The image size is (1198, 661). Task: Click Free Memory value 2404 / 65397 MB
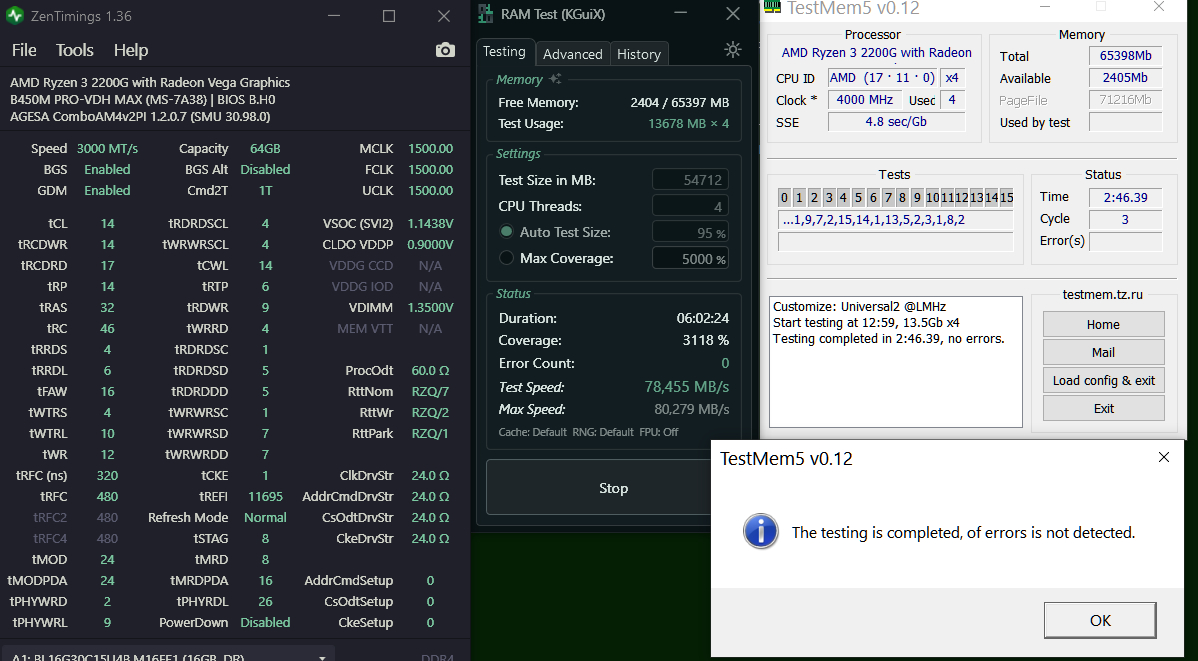pos(680,102)
